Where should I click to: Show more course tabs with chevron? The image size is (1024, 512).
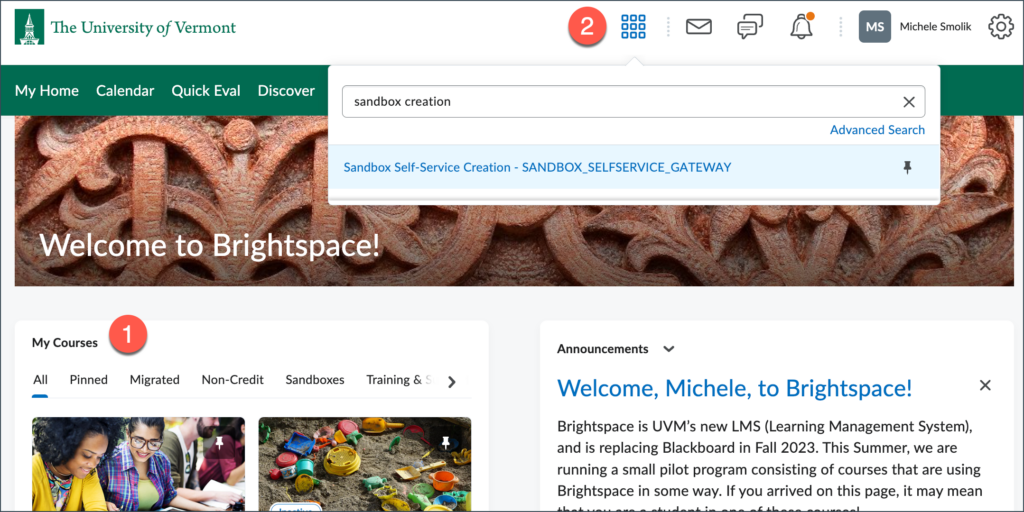pyautogui.click(x=452, y=382)
